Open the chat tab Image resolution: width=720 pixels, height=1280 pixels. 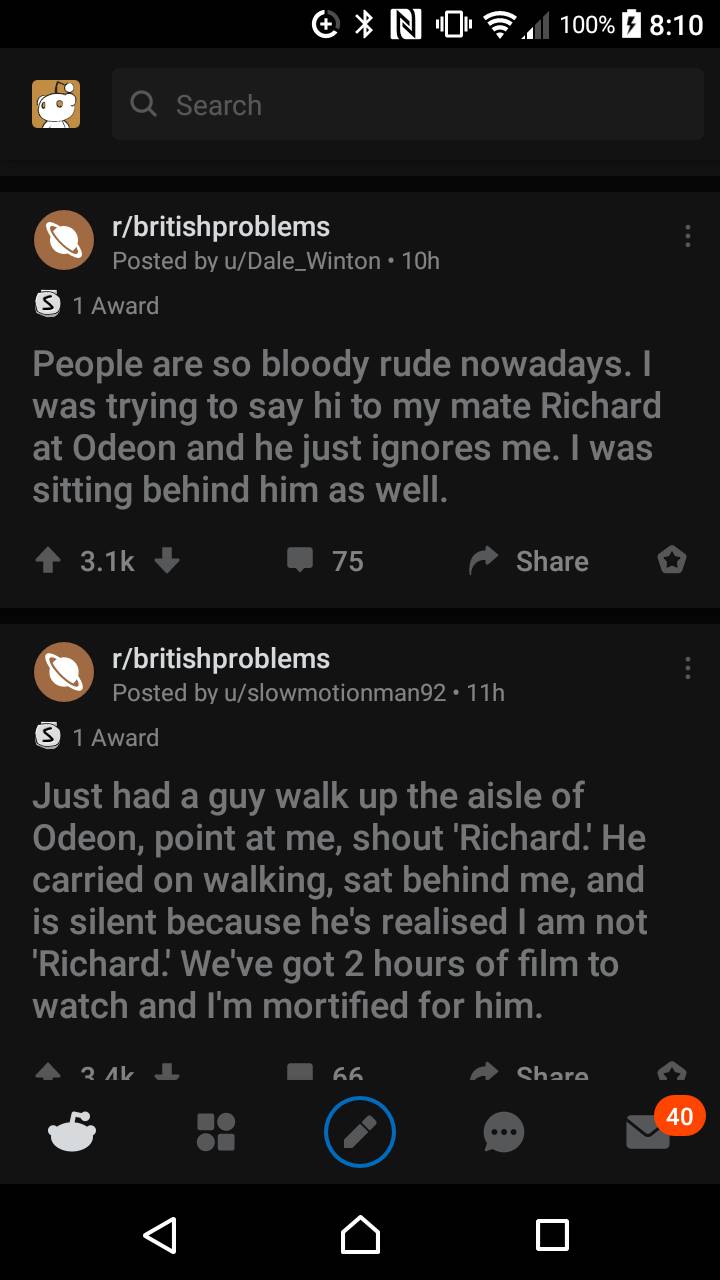click(x=503, y=1132)
